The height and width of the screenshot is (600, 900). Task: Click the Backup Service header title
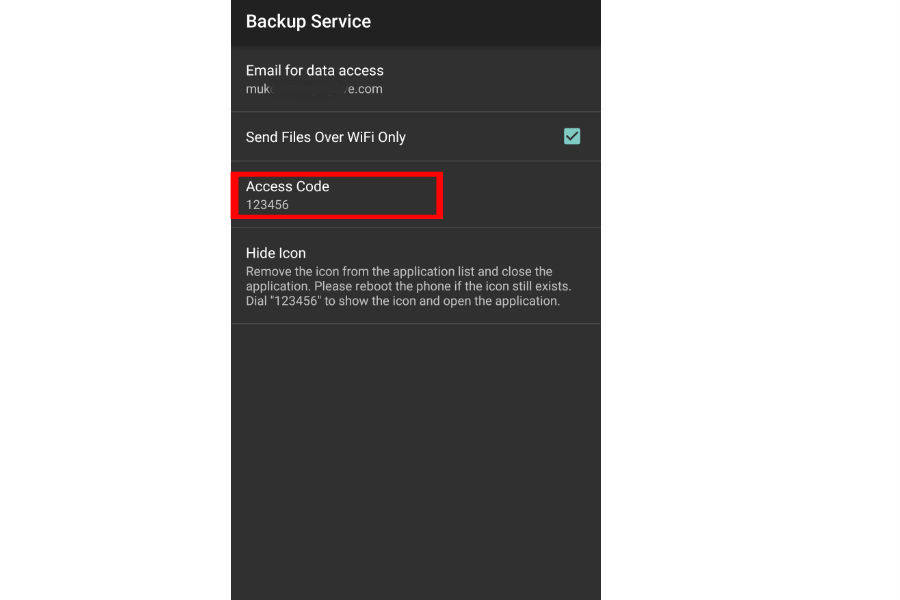click(x=308, y=21)
